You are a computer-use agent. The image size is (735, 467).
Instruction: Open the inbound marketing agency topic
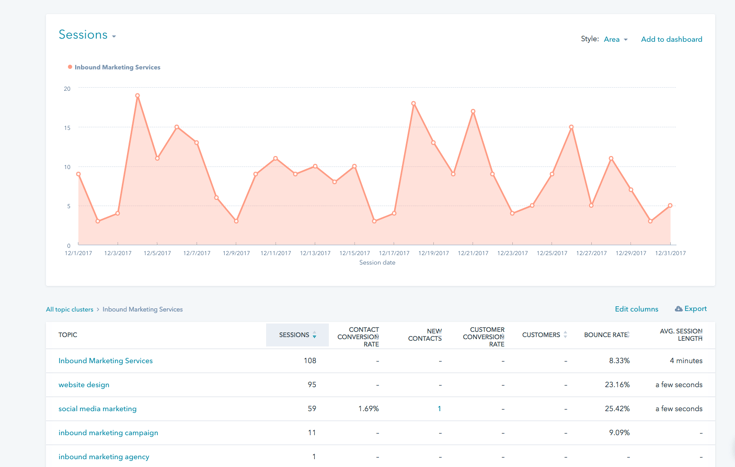pos(103,457)
